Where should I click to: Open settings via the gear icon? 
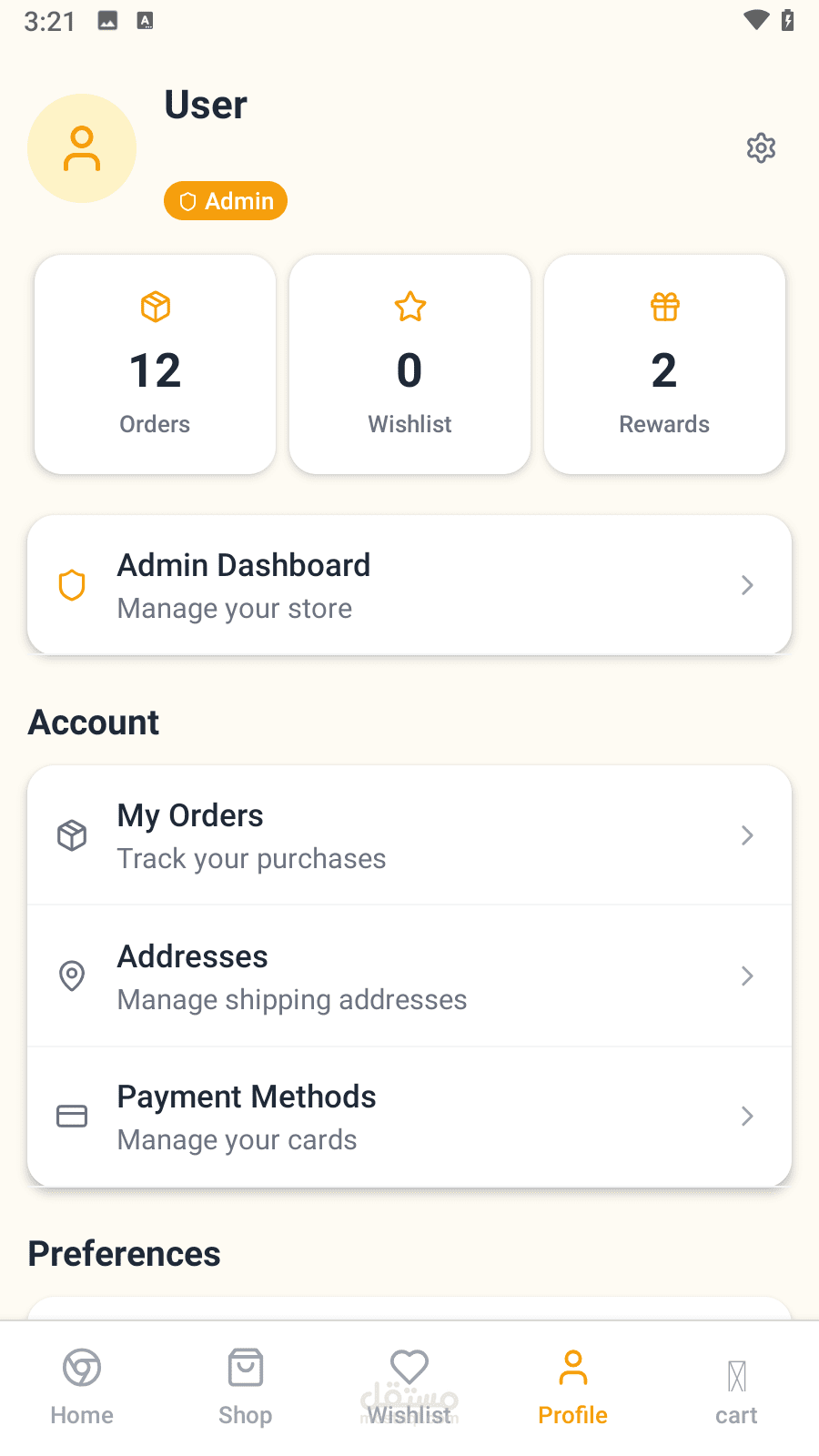761,147
